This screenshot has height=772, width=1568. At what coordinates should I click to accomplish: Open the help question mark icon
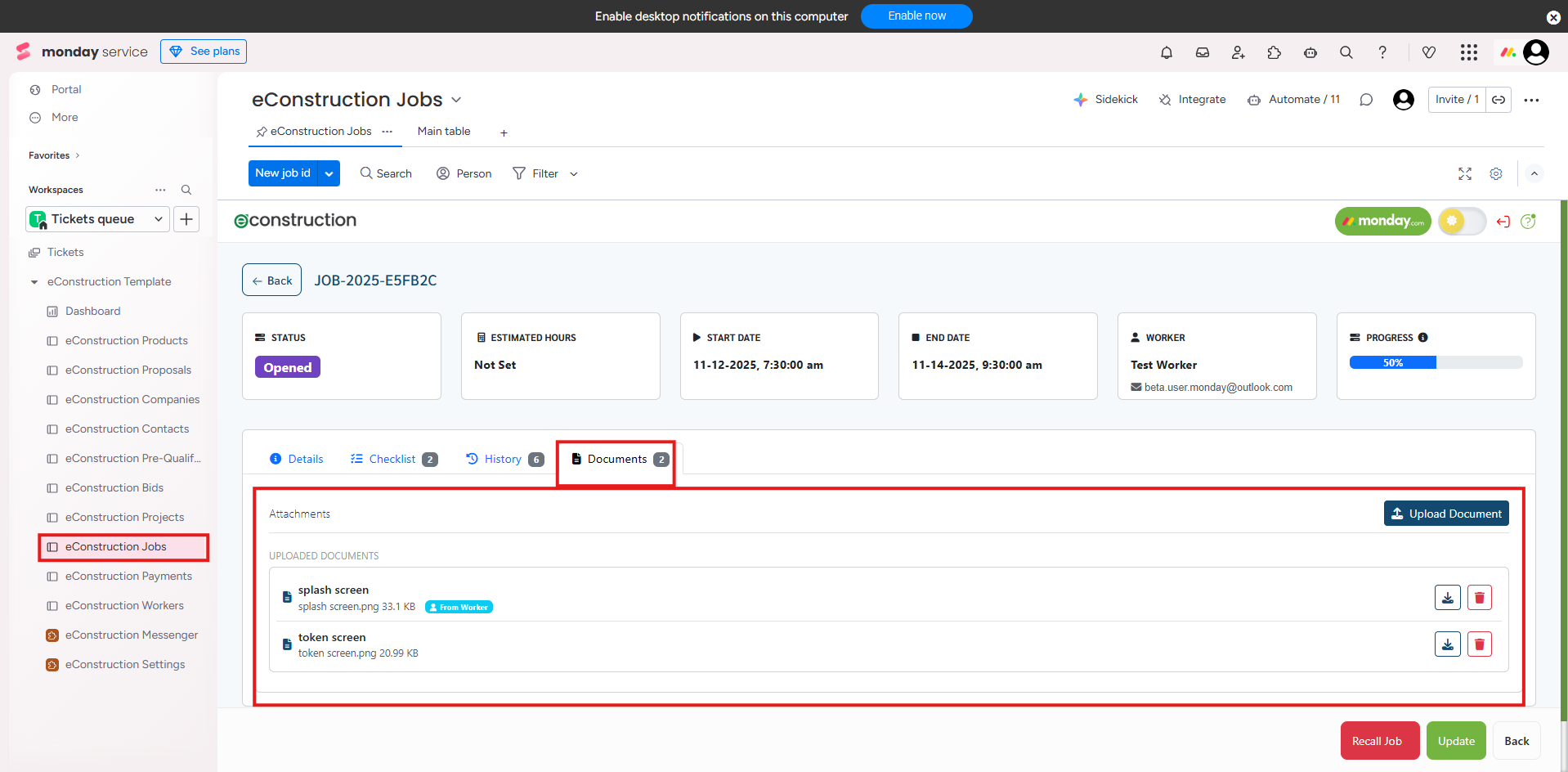coord(1382,52)
